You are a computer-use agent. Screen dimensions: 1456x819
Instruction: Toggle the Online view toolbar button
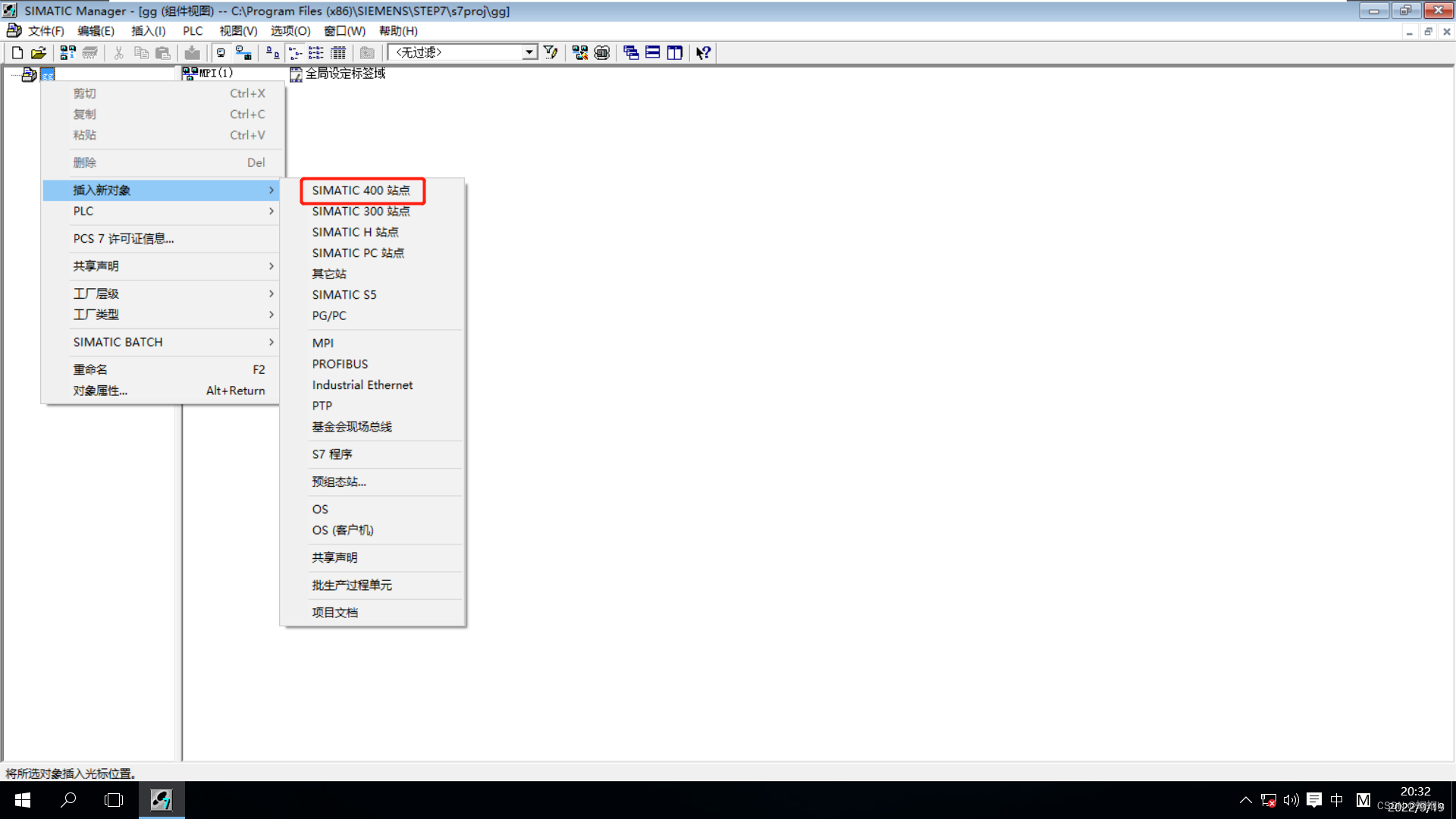[243, 52]
